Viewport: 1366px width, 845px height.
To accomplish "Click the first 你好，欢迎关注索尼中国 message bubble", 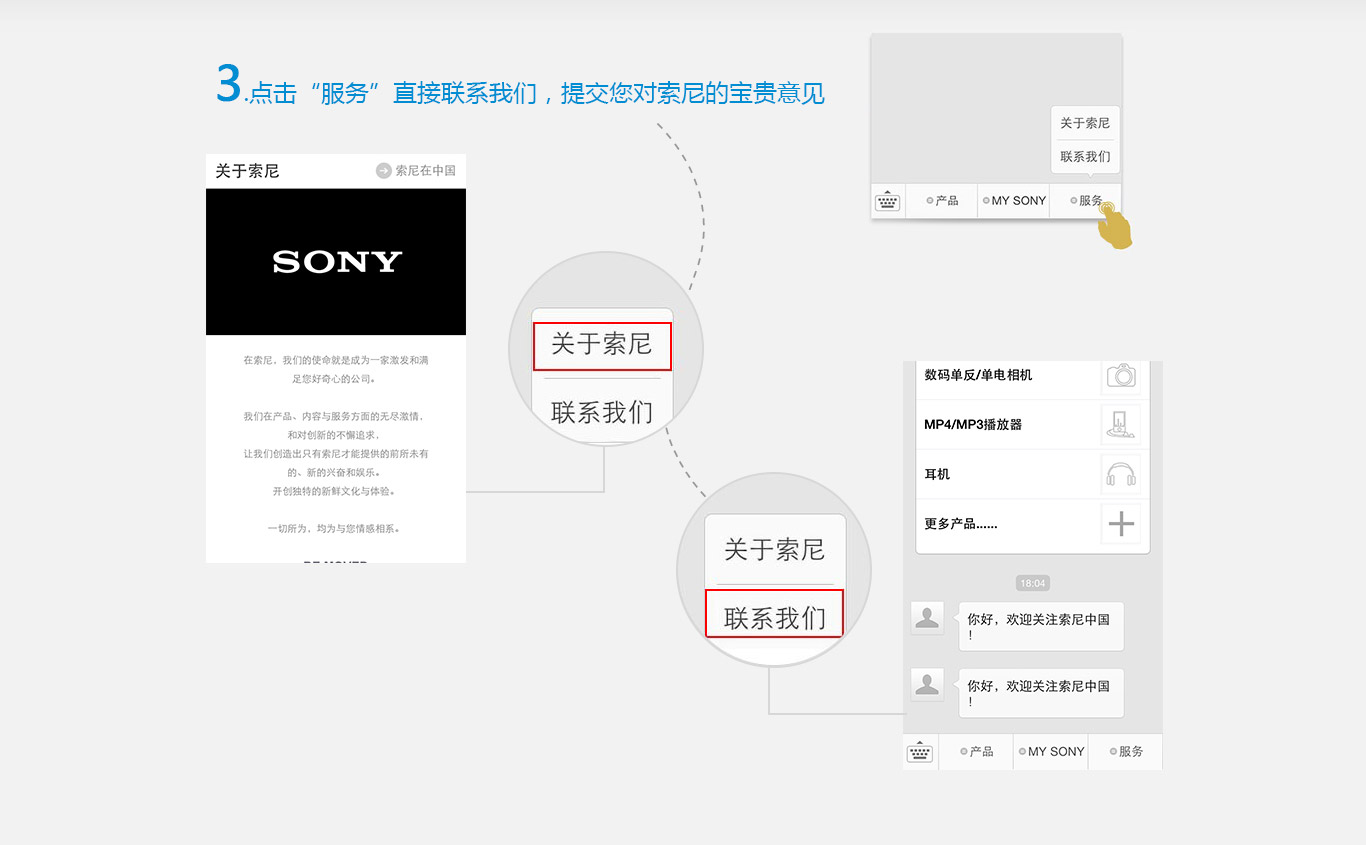I will pyautogui.click(x=1041, y=627).
